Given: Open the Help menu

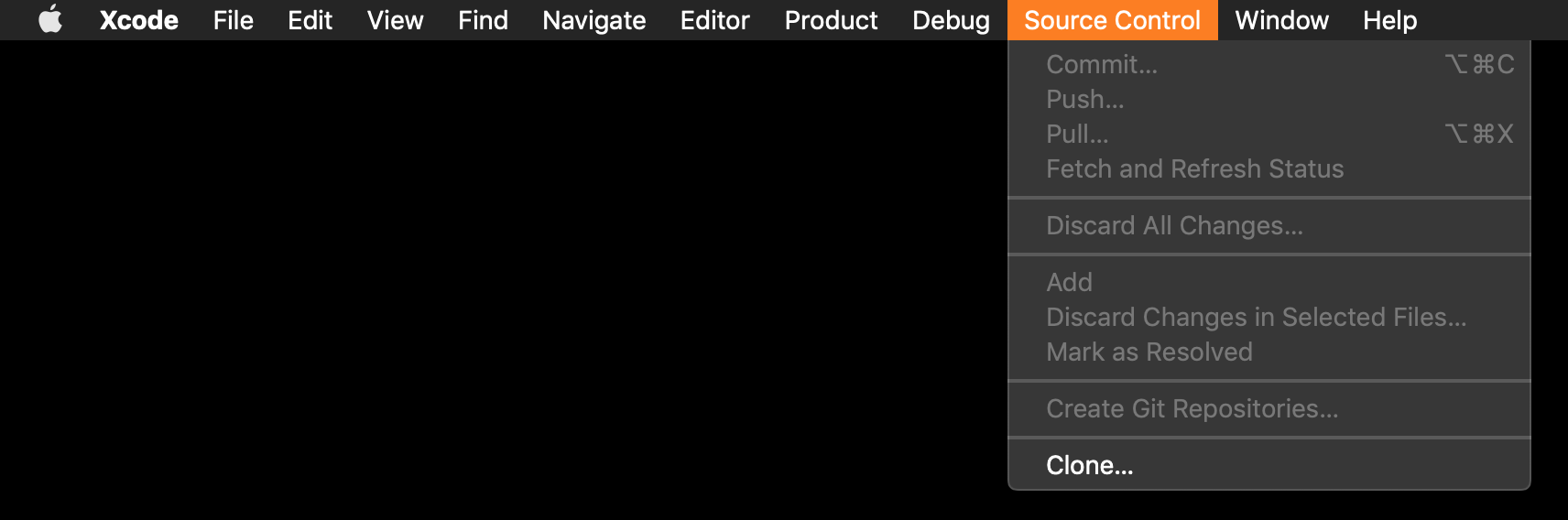Looking at the screenshot, I should pos(1389,20).
